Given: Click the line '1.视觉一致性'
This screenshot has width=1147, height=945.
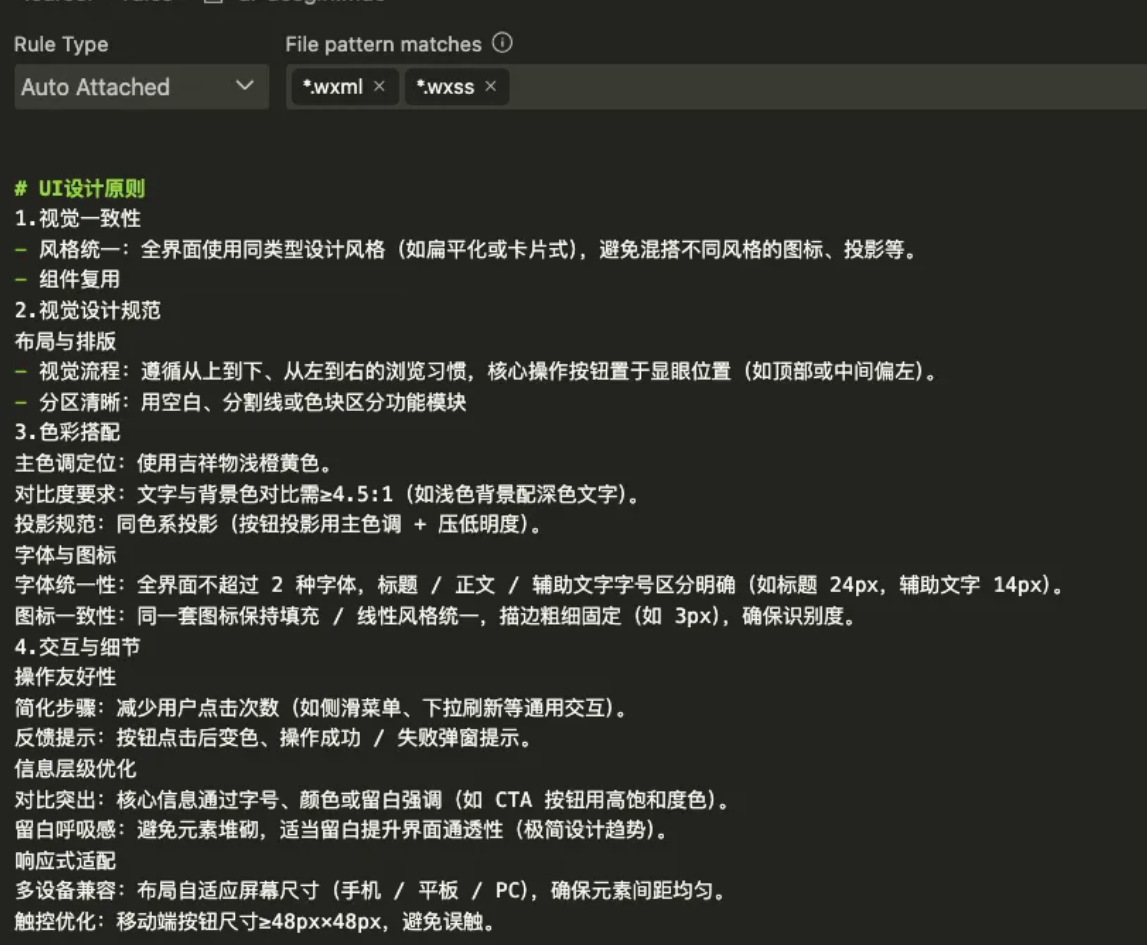Looking at the screenshot, I should click(78, 219).
